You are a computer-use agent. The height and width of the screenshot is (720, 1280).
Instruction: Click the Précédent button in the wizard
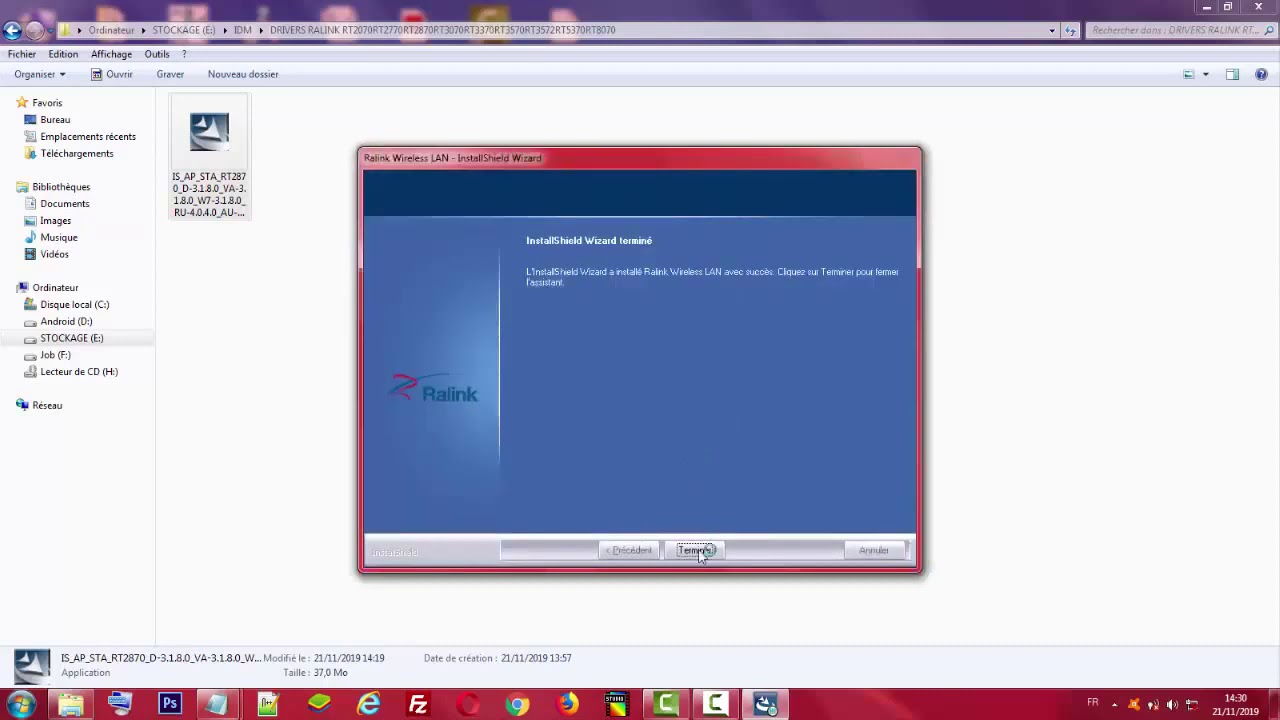point(630,550)
